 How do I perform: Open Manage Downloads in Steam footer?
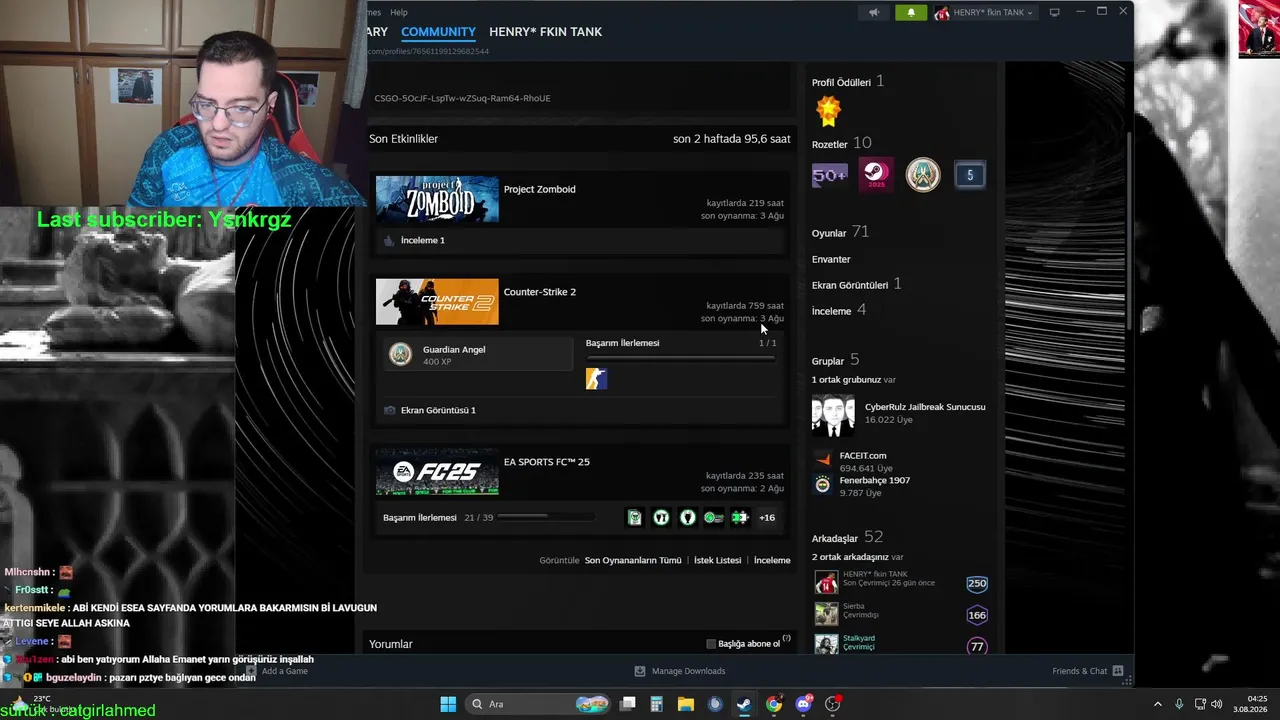[x=680, y=671]
